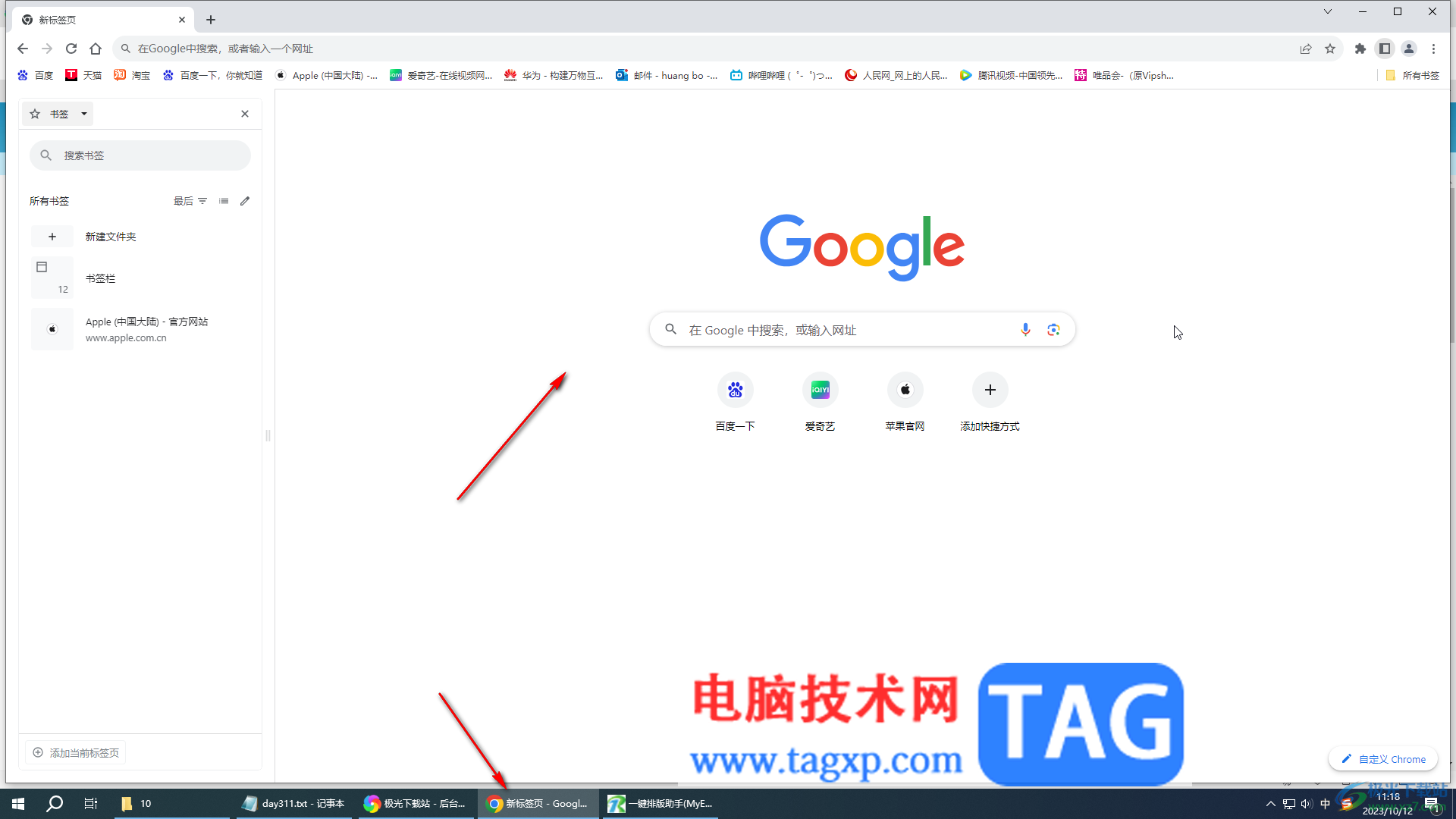1456x819 pixels.
Task: Open the profile avatar menu
Action: coord(1409,49)
